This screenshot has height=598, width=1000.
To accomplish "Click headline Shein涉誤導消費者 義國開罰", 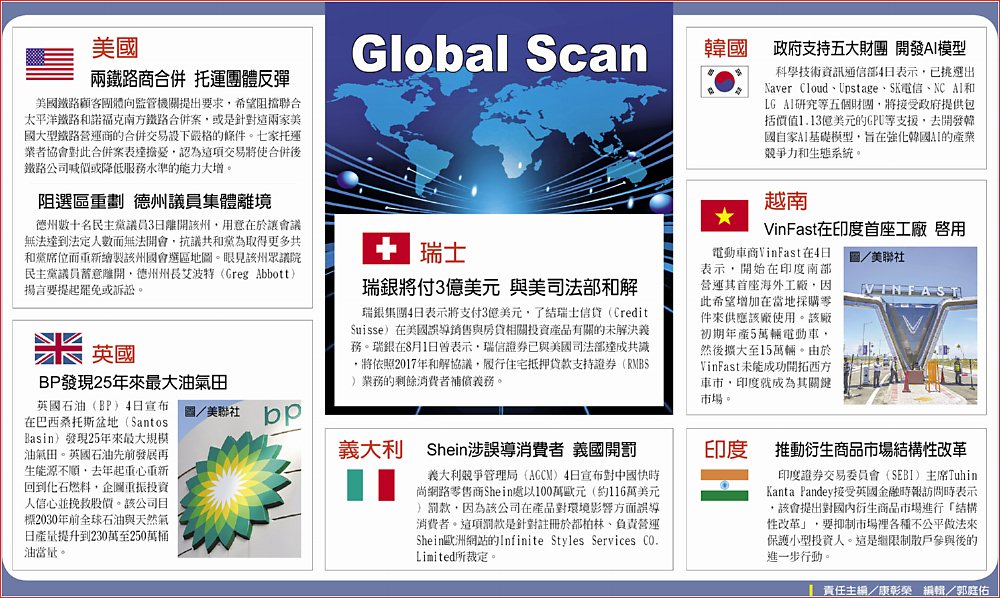I will coord(531,450).
